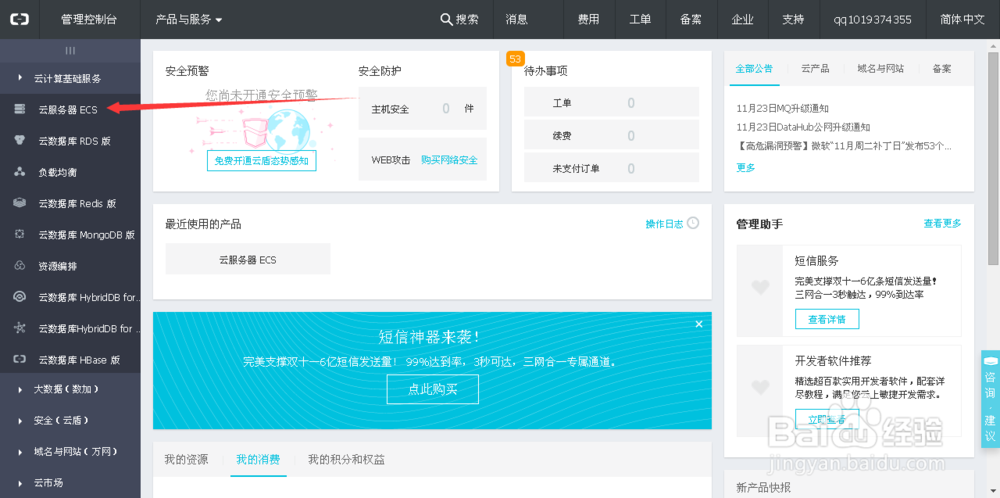1000x498 pixels.
Task: Click 续费 pending count row
Action: 611,136
